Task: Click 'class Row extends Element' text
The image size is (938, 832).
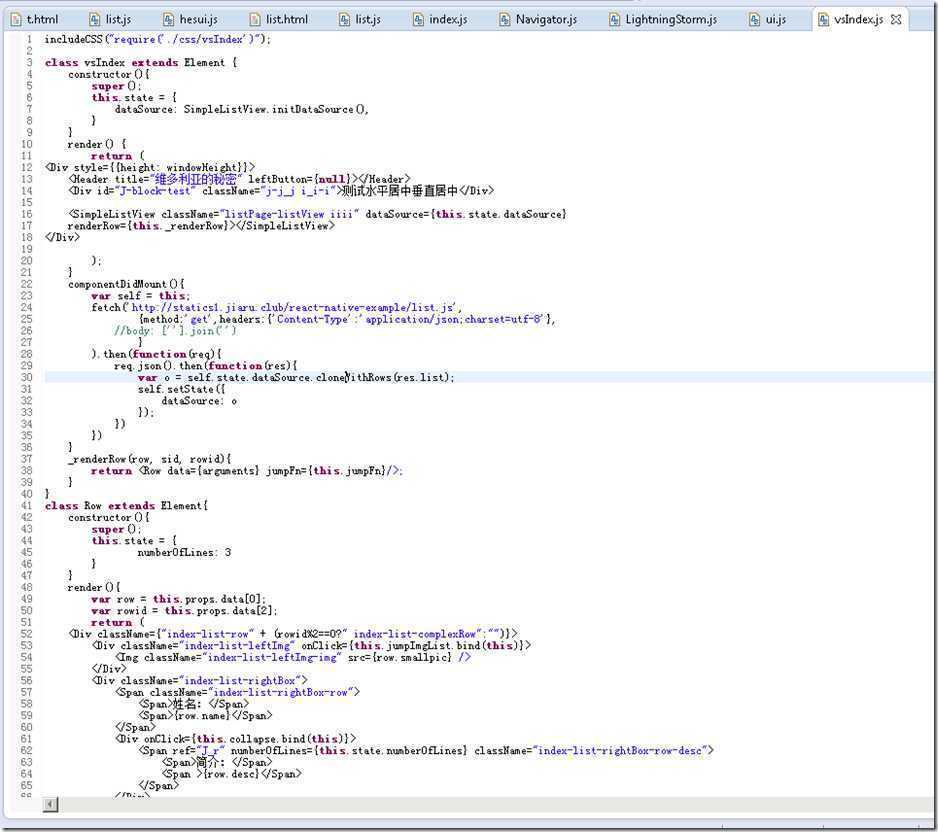Action: point(124,505)
